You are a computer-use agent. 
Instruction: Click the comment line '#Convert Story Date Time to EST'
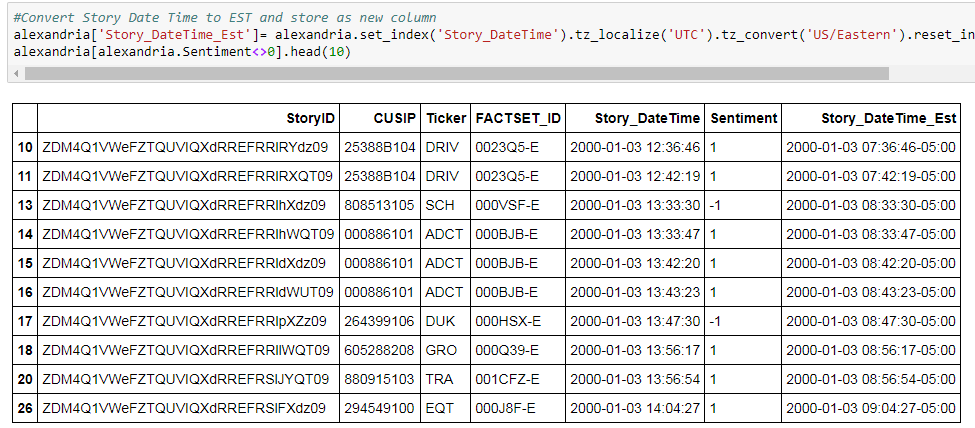224,18
